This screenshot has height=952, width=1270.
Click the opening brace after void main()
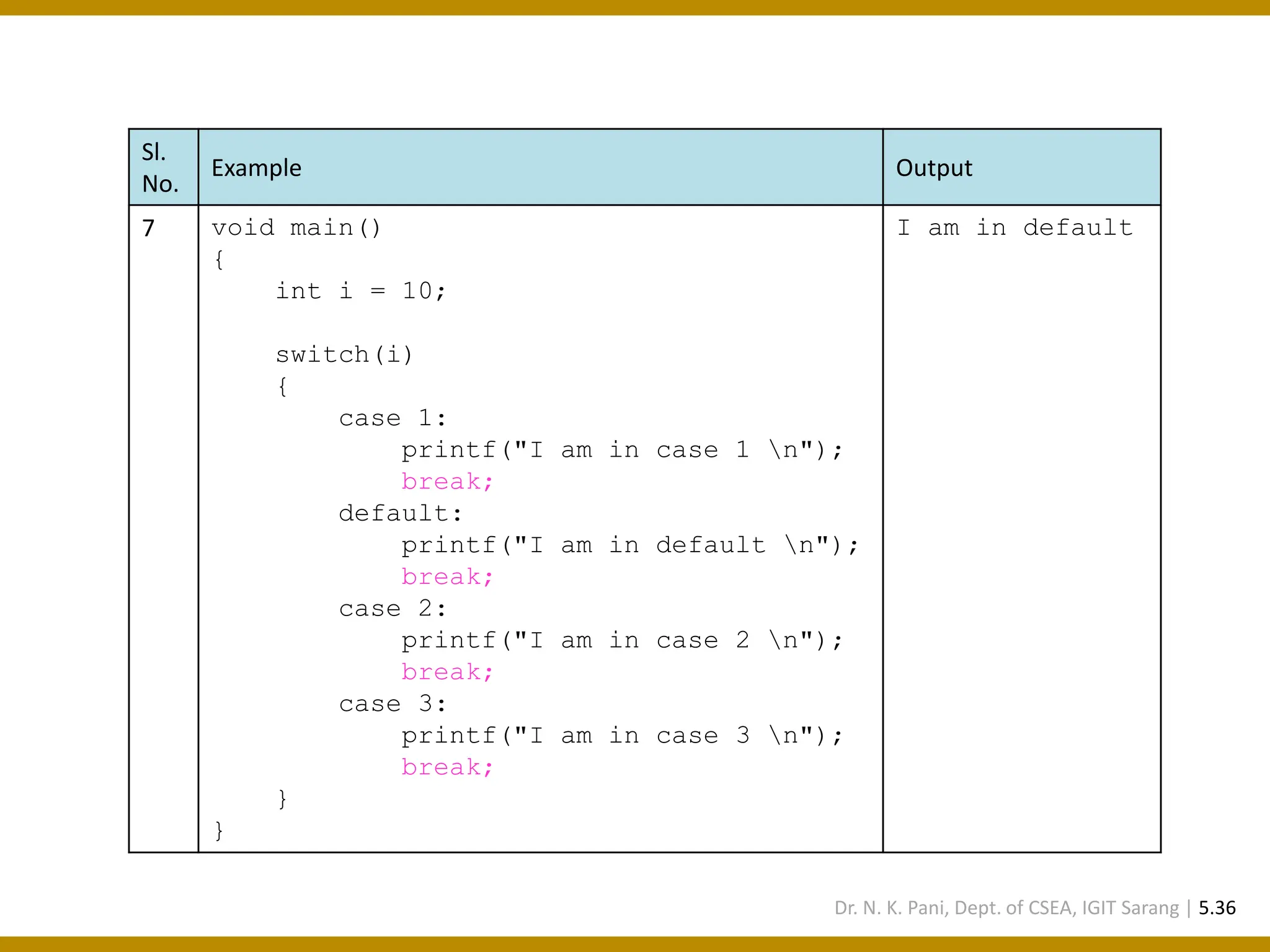[x=219, y=260]
